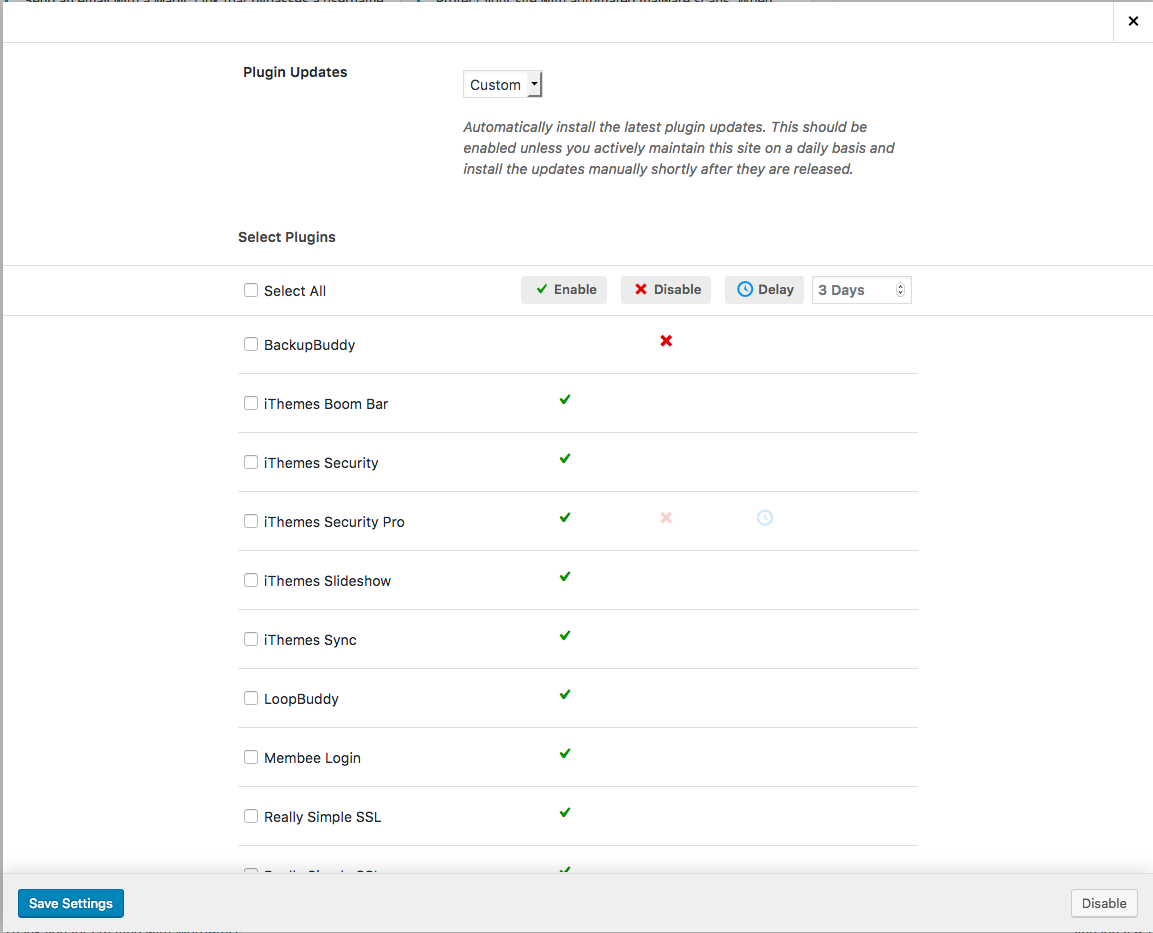Image resolution: width=1153 pixels, height=933 pixels.
Task: Click the green check for iThemes Slideshow
Action: 565,576
